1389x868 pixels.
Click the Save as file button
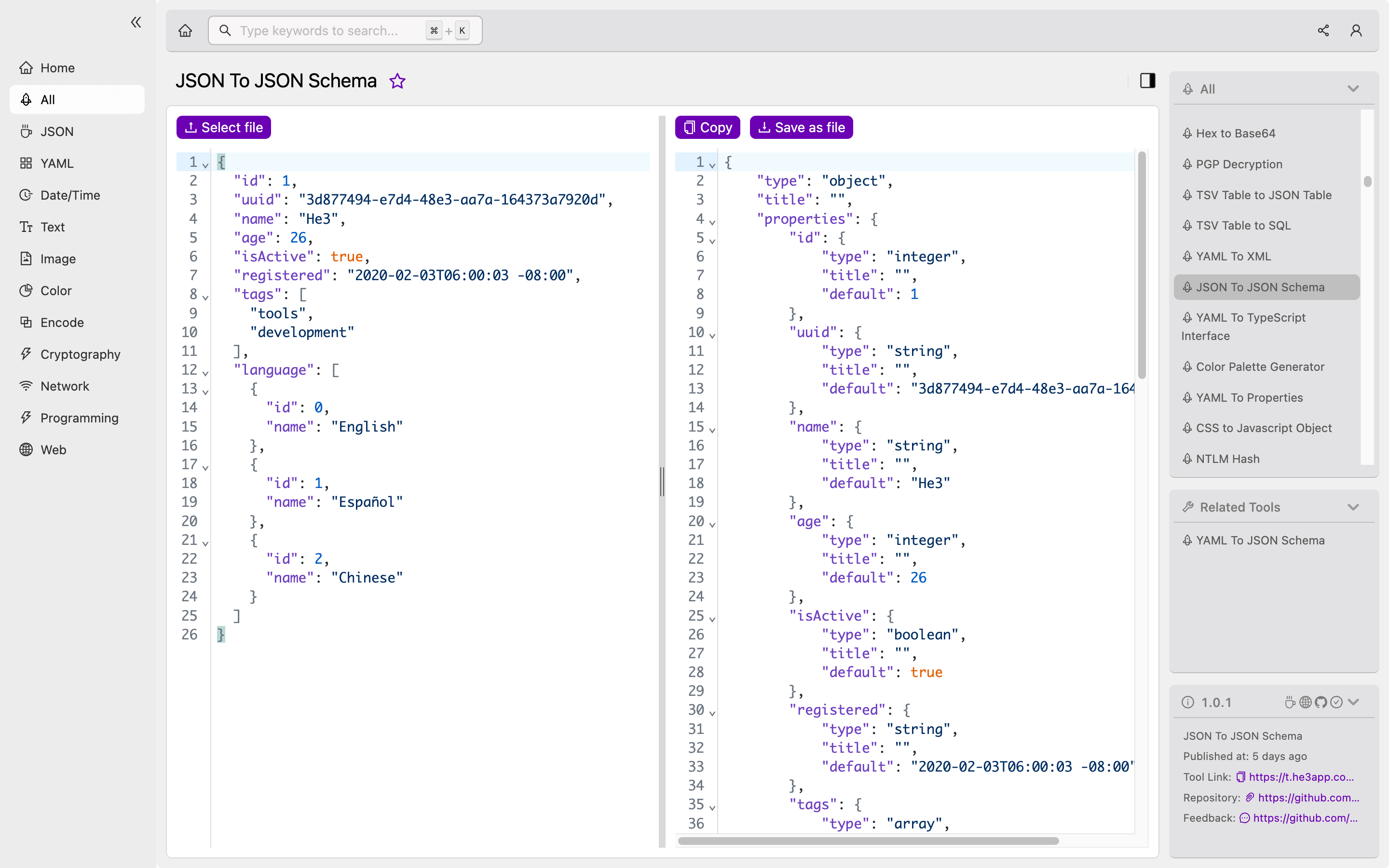[x=800, y=127]
